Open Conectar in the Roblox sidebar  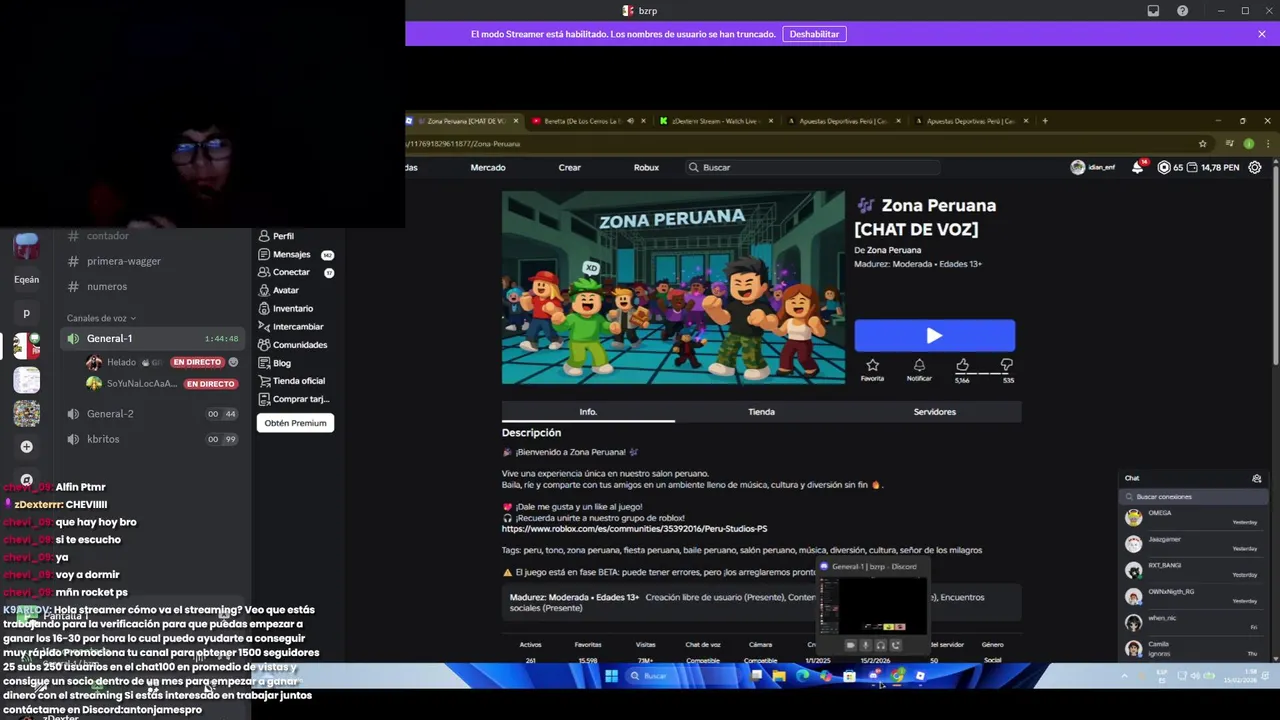click(x=294, y=272)
